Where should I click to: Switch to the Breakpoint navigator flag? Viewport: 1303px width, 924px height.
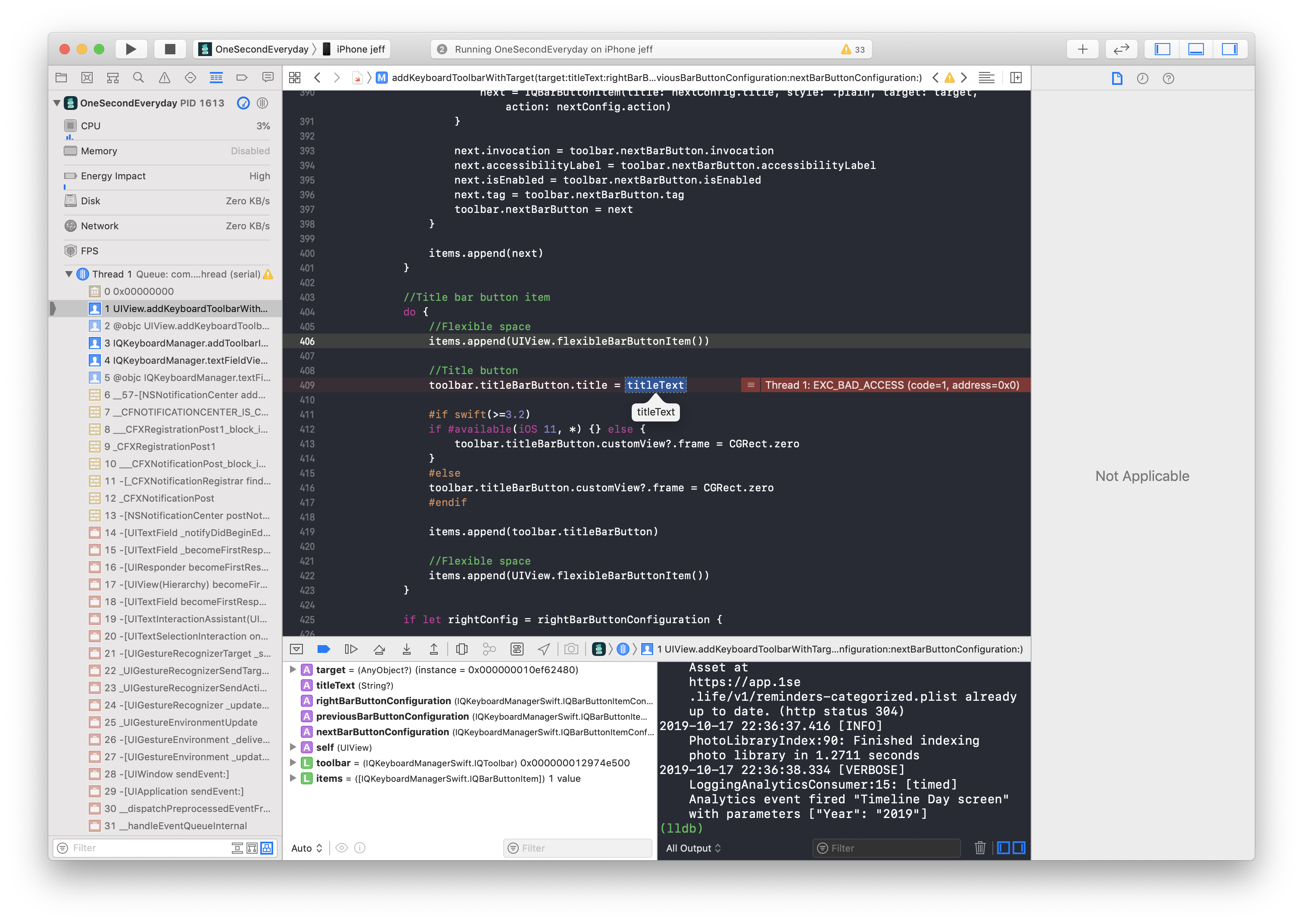click(242, 78)
